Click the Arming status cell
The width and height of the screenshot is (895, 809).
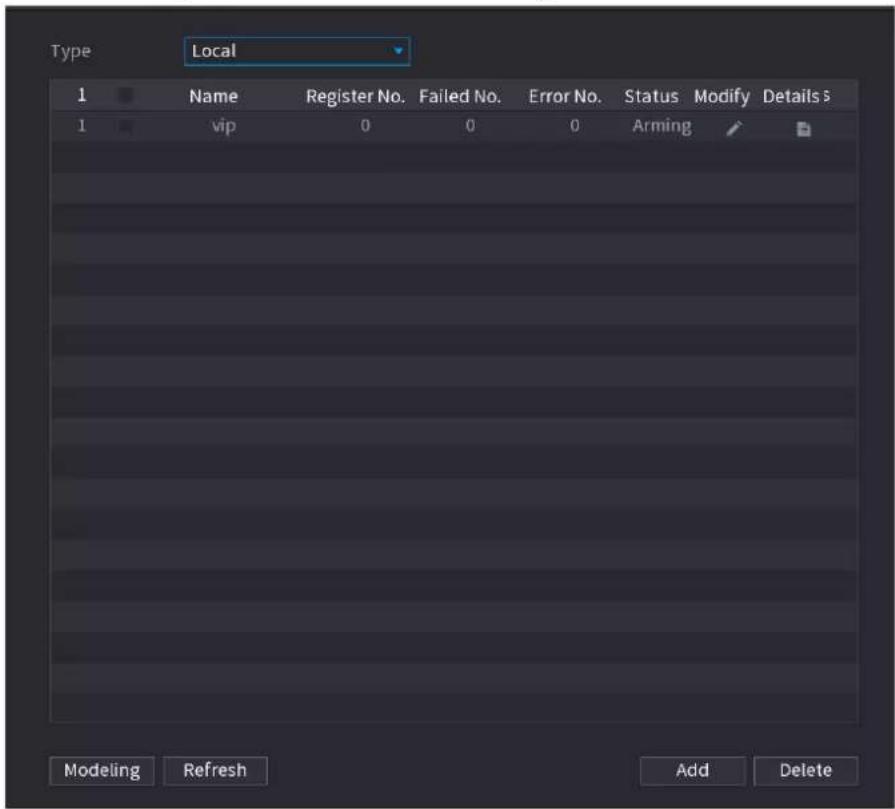662,126
